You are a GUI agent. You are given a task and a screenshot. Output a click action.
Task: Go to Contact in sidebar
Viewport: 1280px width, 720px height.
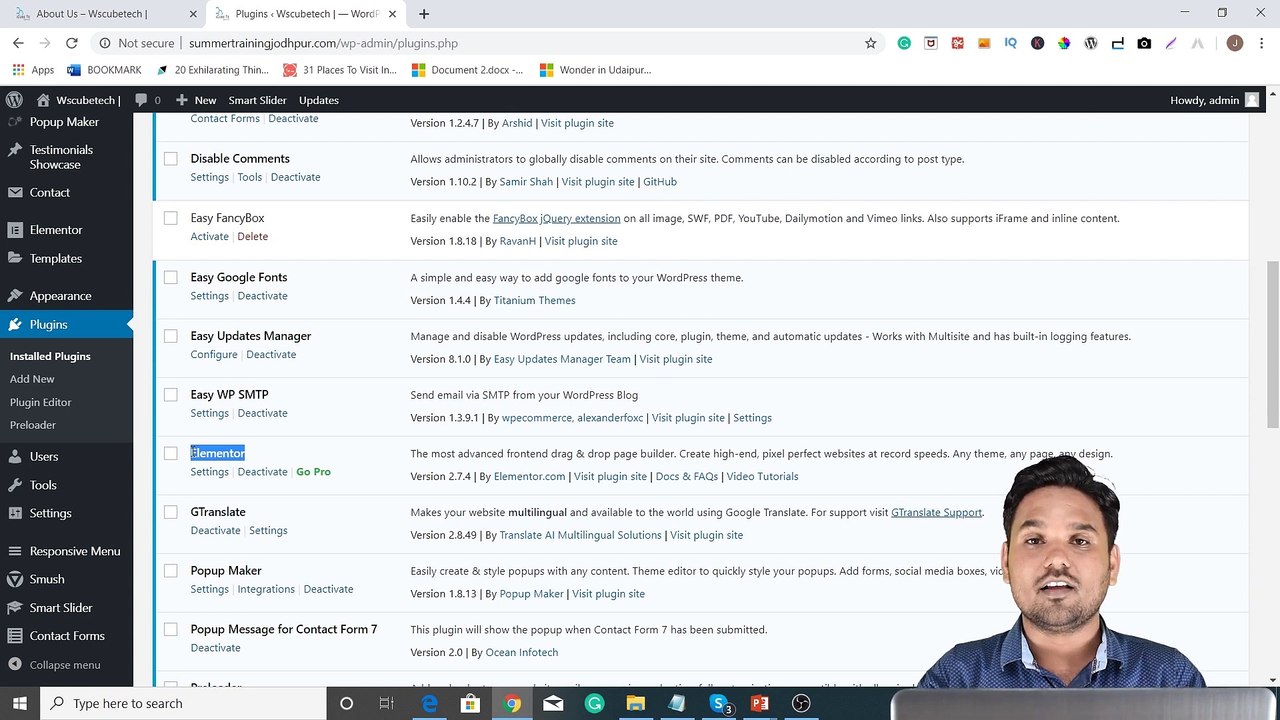pos(49,192)
